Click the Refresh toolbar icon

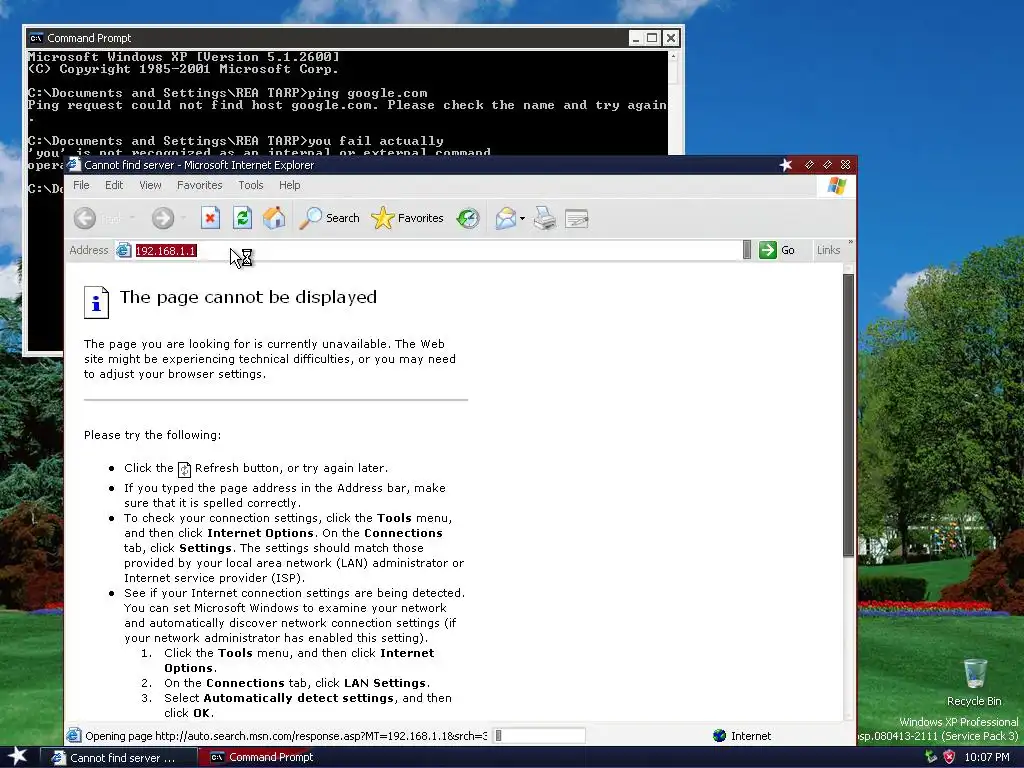point(242,218)
